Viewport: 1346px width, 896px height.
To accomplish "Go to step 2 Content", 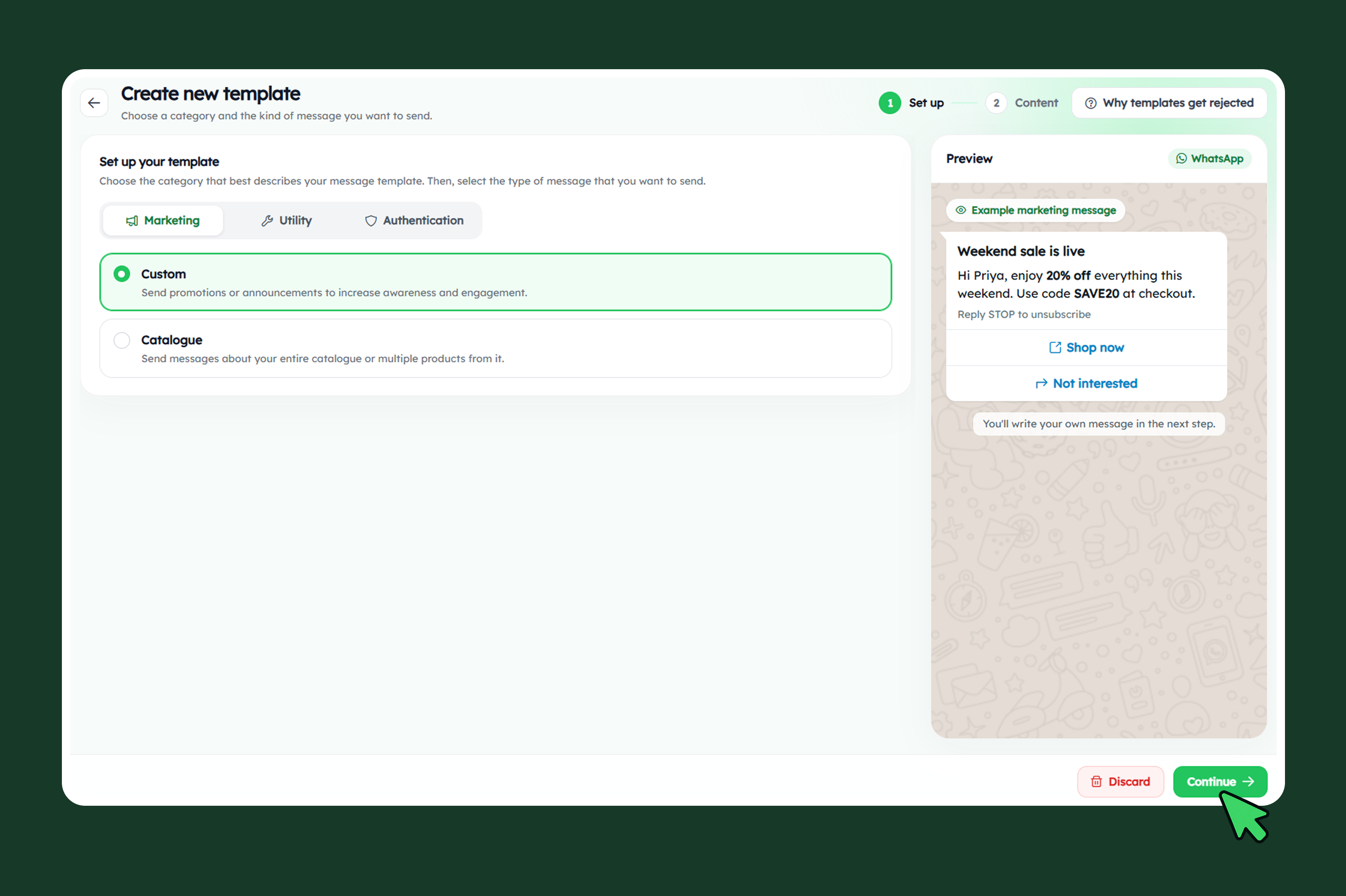I will point(1022,103).
